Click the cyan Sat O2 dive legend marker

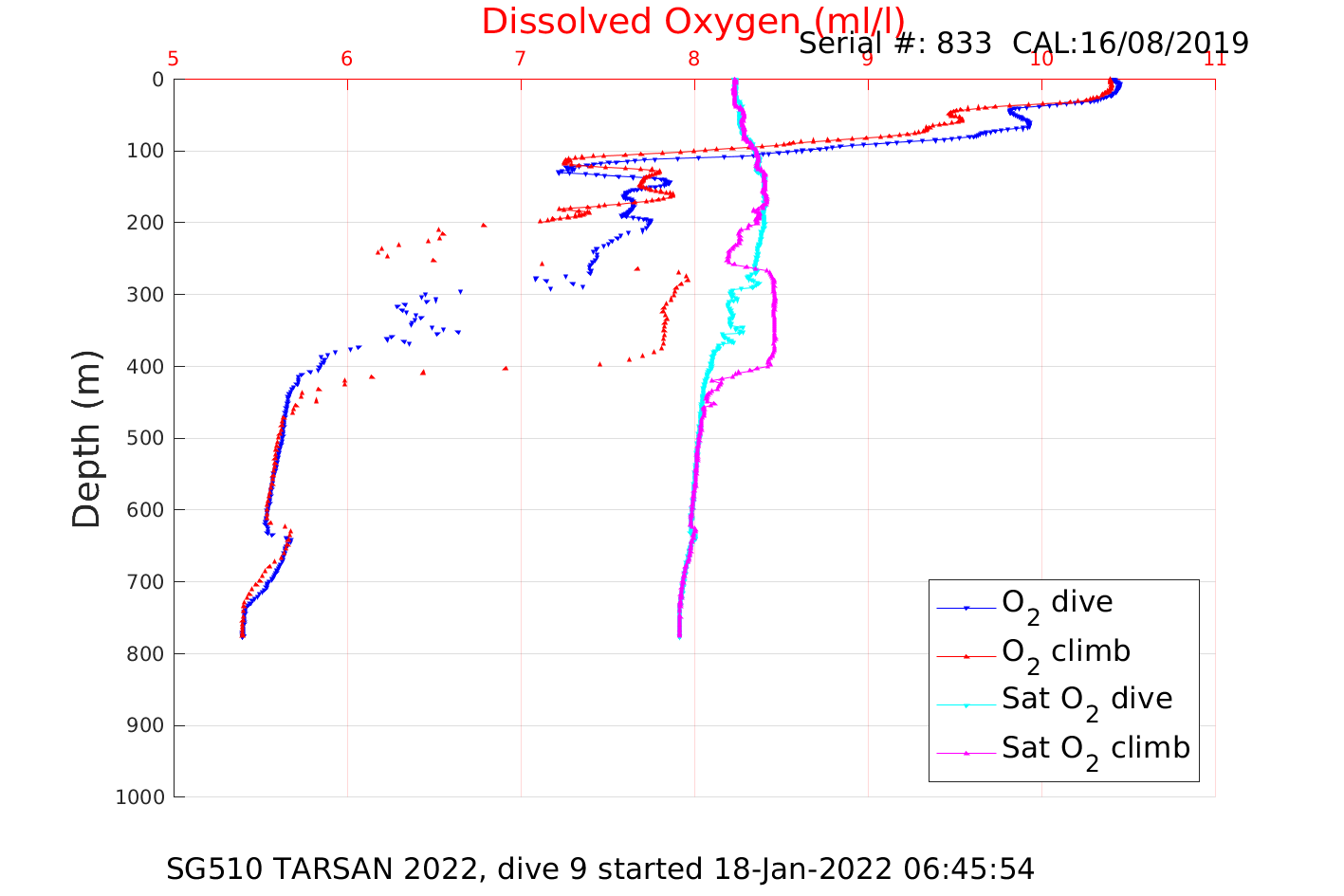click(967, 704)
